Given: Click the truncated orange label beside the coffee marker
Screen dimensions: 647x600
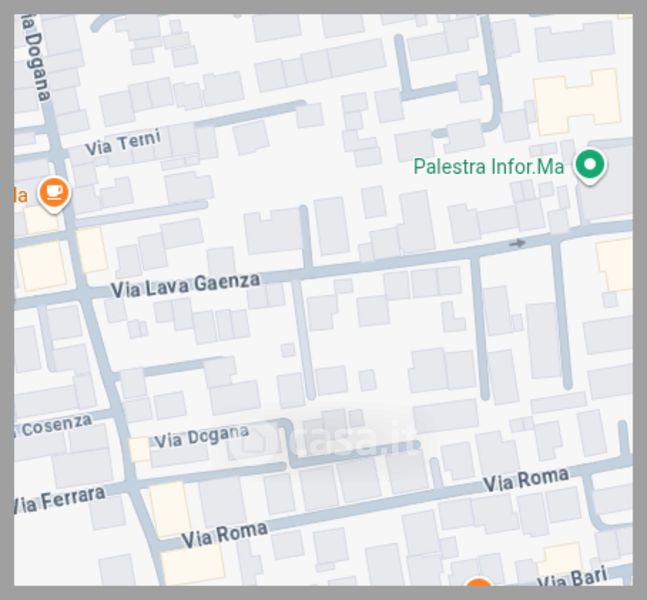Looking at the screenshot, I should pos(21,196).
